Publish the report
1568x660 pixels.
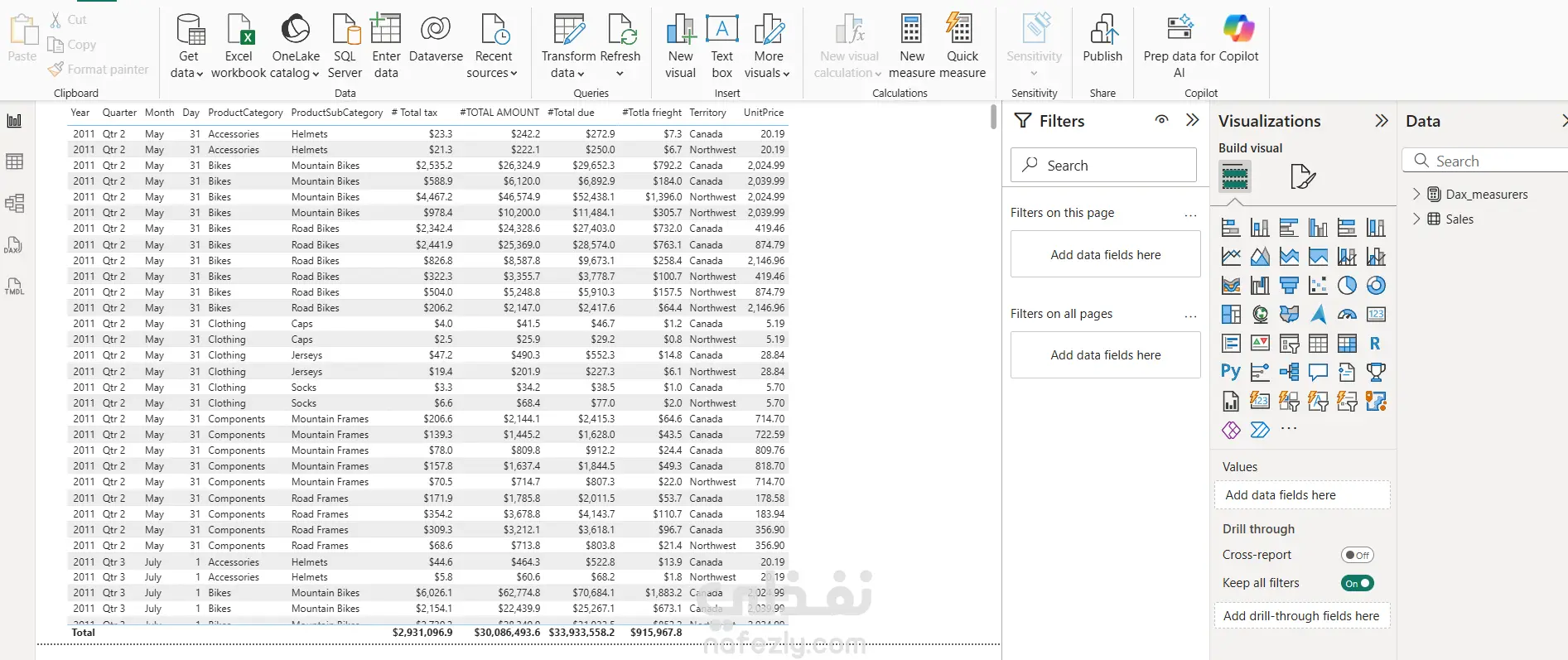click(x=1102, y=40)
